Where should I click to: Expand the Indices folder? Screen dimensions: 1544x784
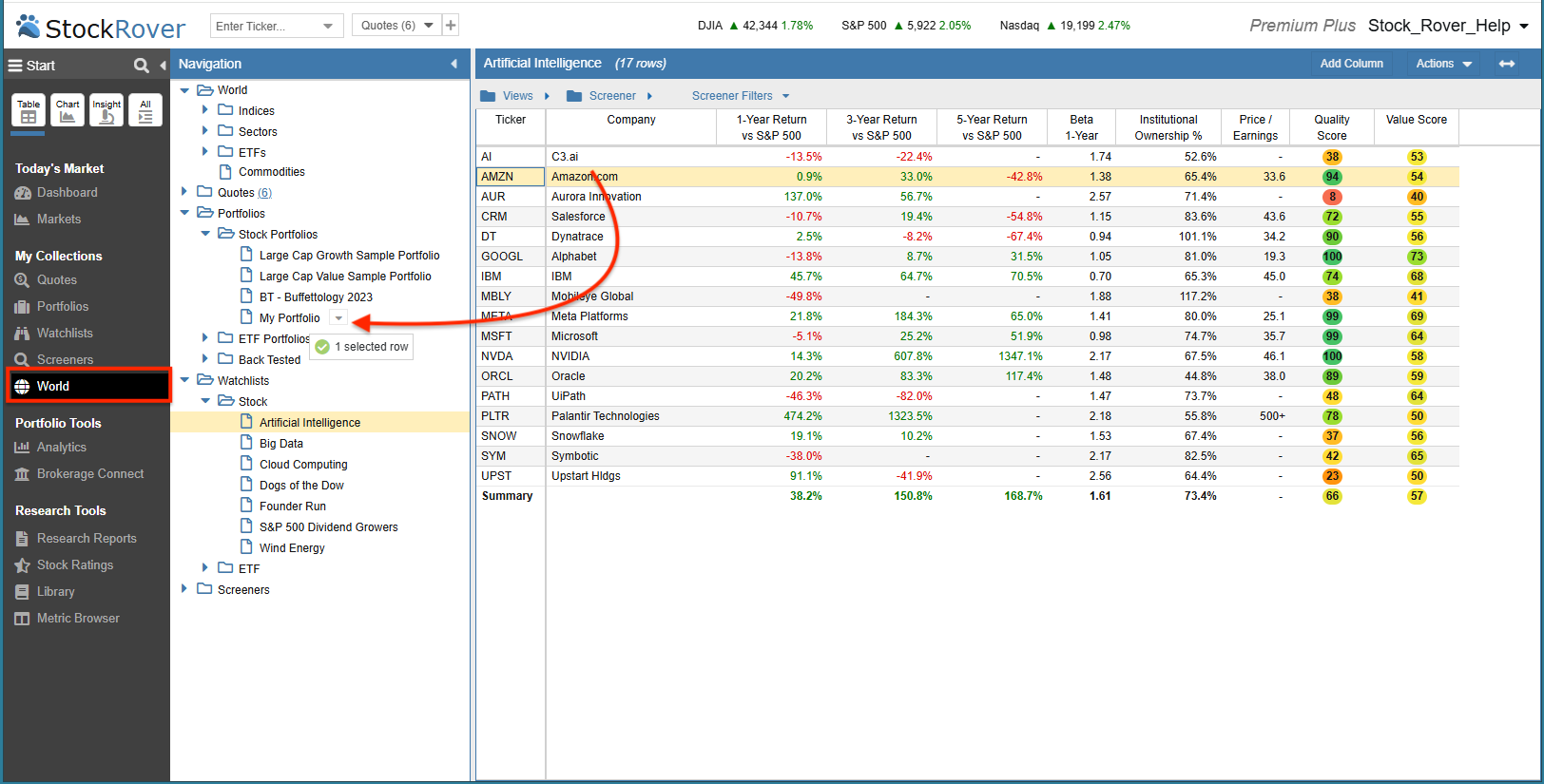point(205,110)
